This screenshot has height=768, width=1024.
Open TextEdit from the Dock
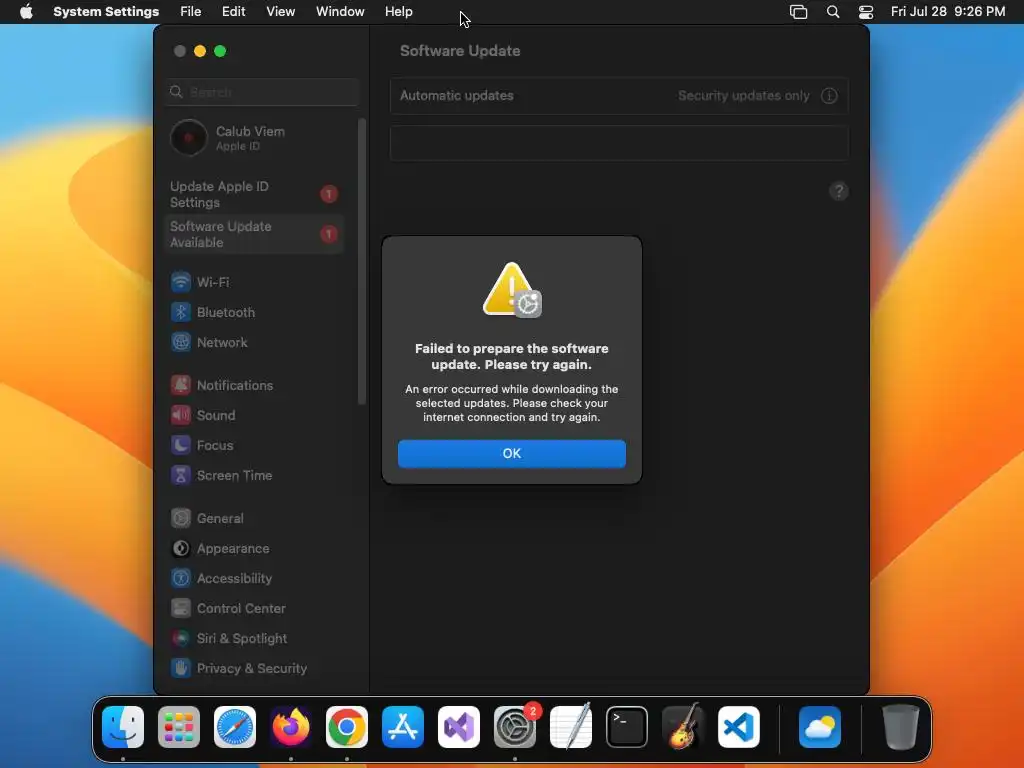point(571,727)
